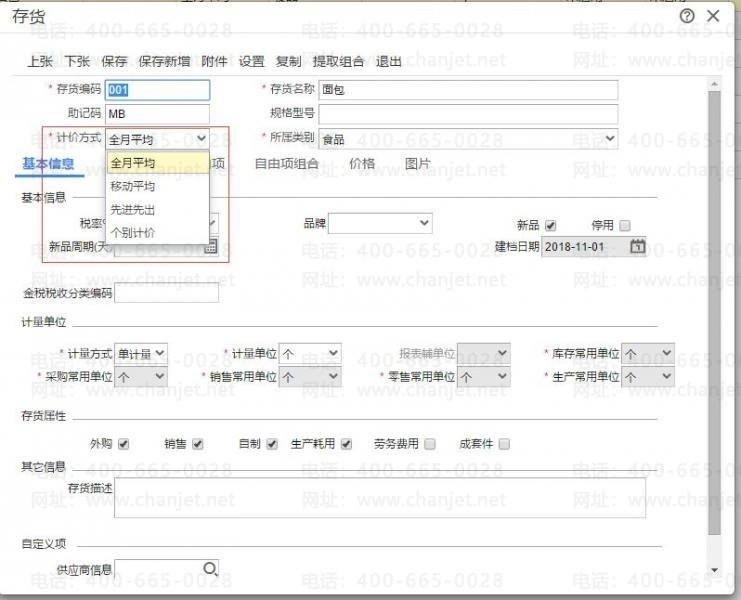Click the 助记码 input field

click(157, 114)
